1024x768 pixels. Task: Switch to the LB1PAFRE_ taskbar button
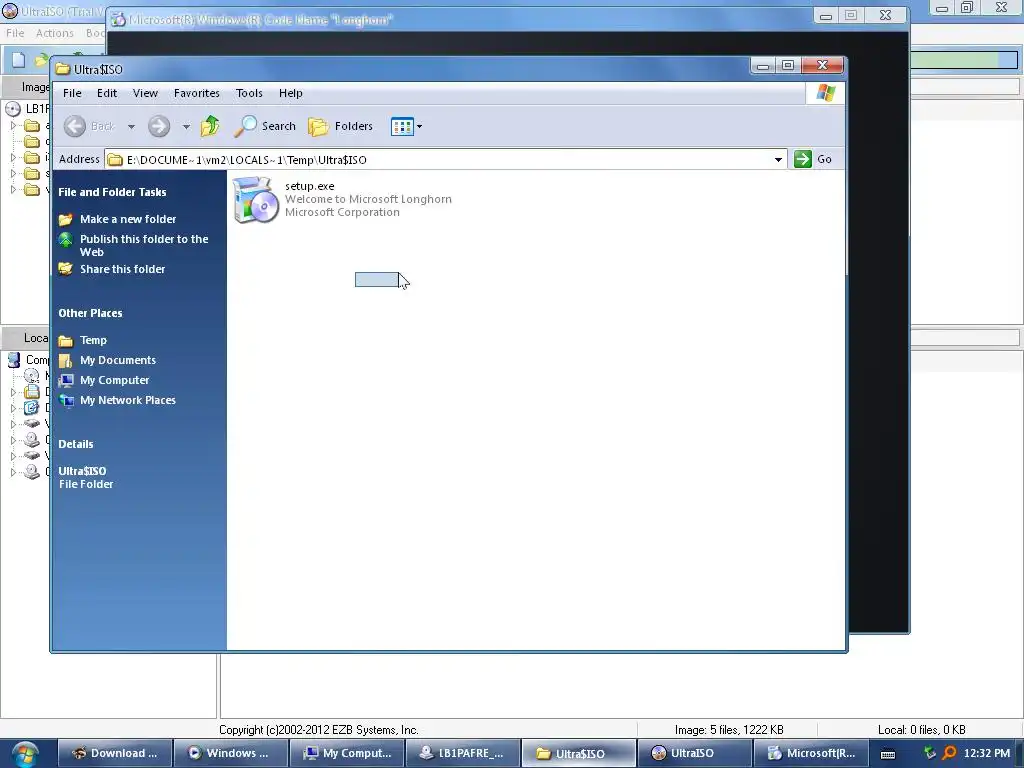click(463, 753)
